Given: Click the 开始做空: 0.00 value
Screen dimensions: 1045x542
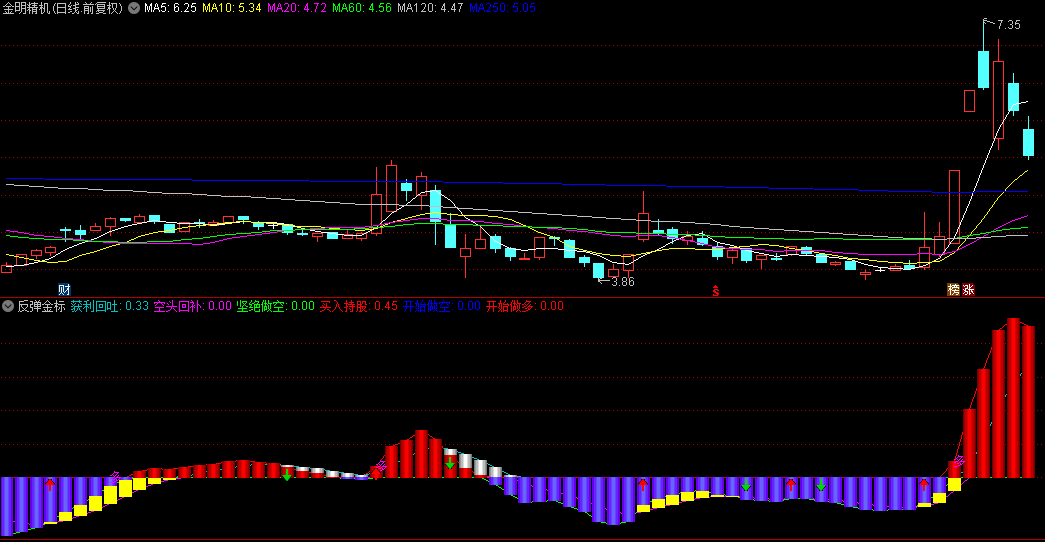Looking at the screenshot, I should point(441,306).
